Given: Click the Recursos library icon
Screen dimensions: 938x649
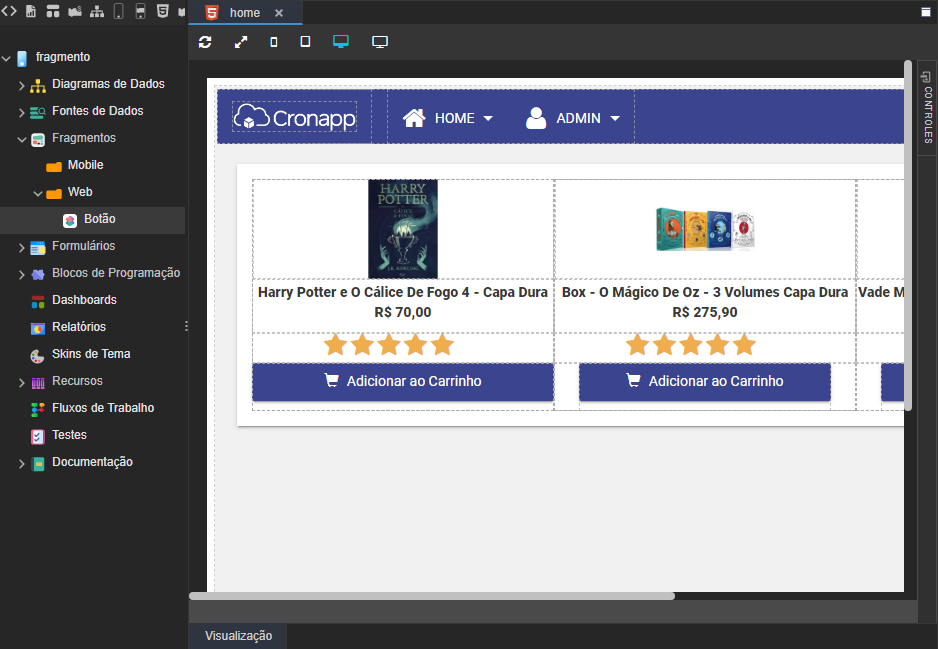Looking at the screenshot, I should click(x=38, y=383).
